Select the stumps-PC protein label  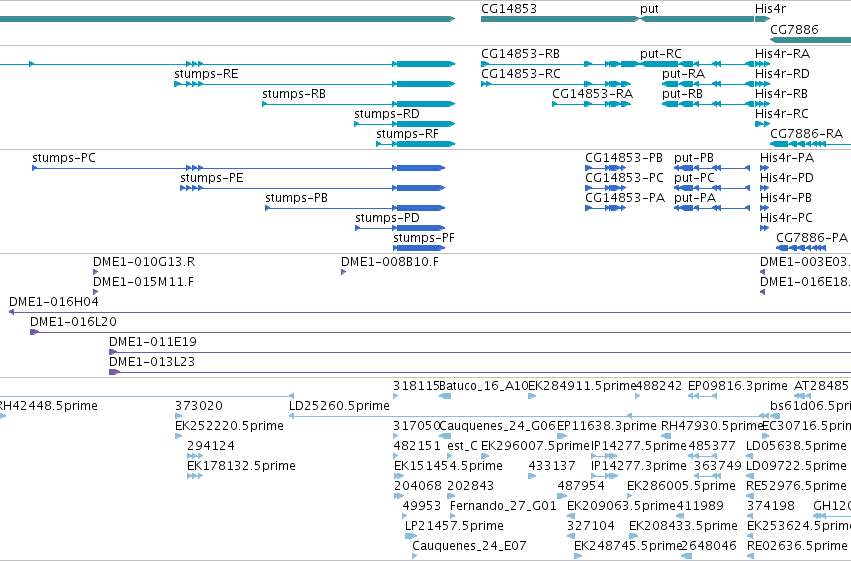(x=63, y=158)
